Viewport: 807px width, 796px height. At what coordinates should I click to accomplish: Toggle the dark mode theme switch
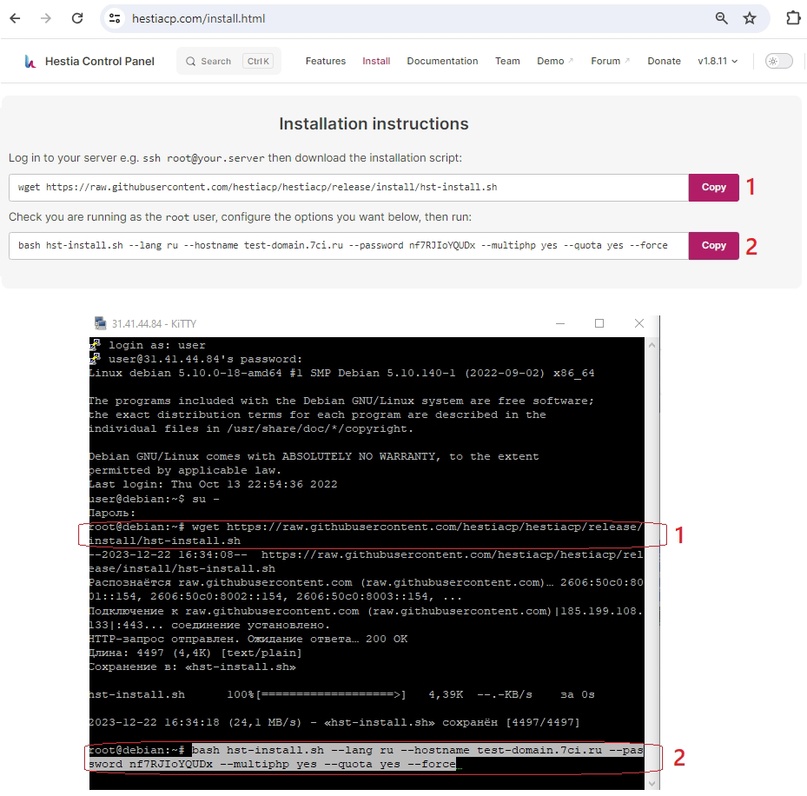pyautogui.click(x=777, y=61)
